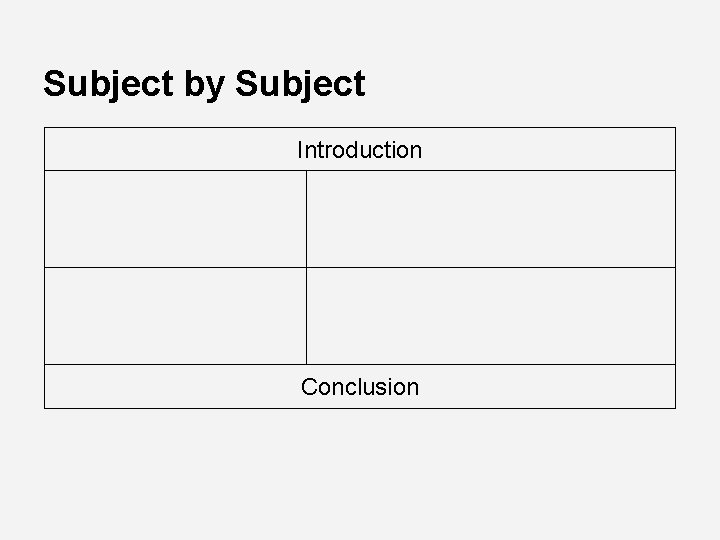Click the word "by" in the title

(x=205, y=85)
